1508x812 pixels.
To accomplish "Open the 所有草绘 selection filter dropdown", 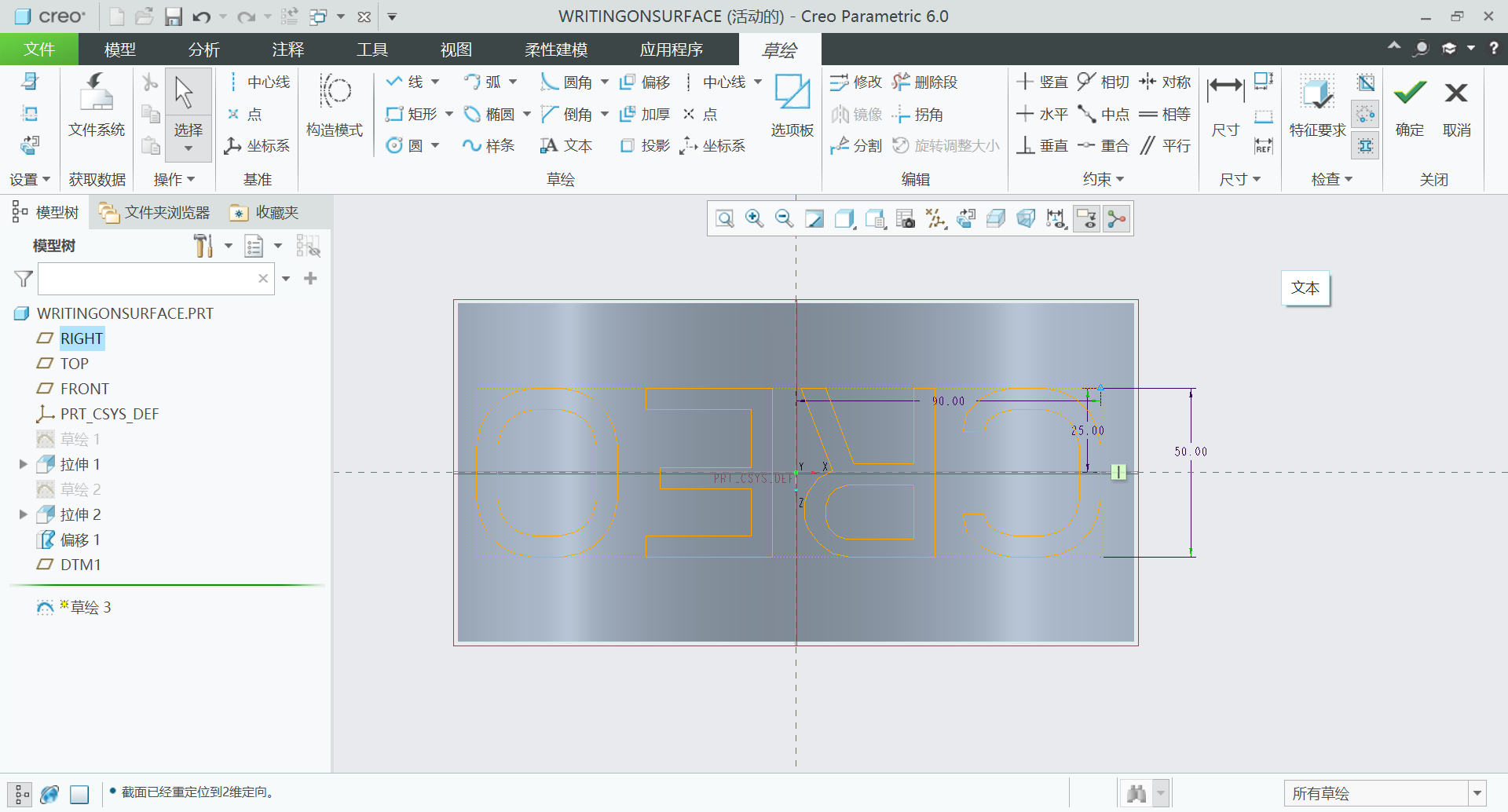I will click(1477, 793).
